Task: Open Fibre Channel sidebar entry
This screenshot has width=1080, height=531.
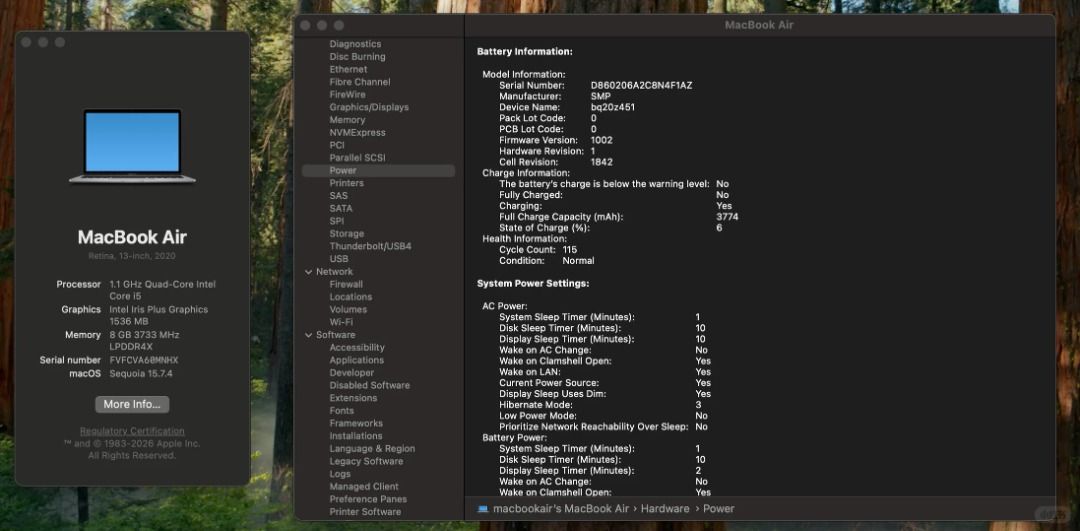Action: tap(360, 82)
